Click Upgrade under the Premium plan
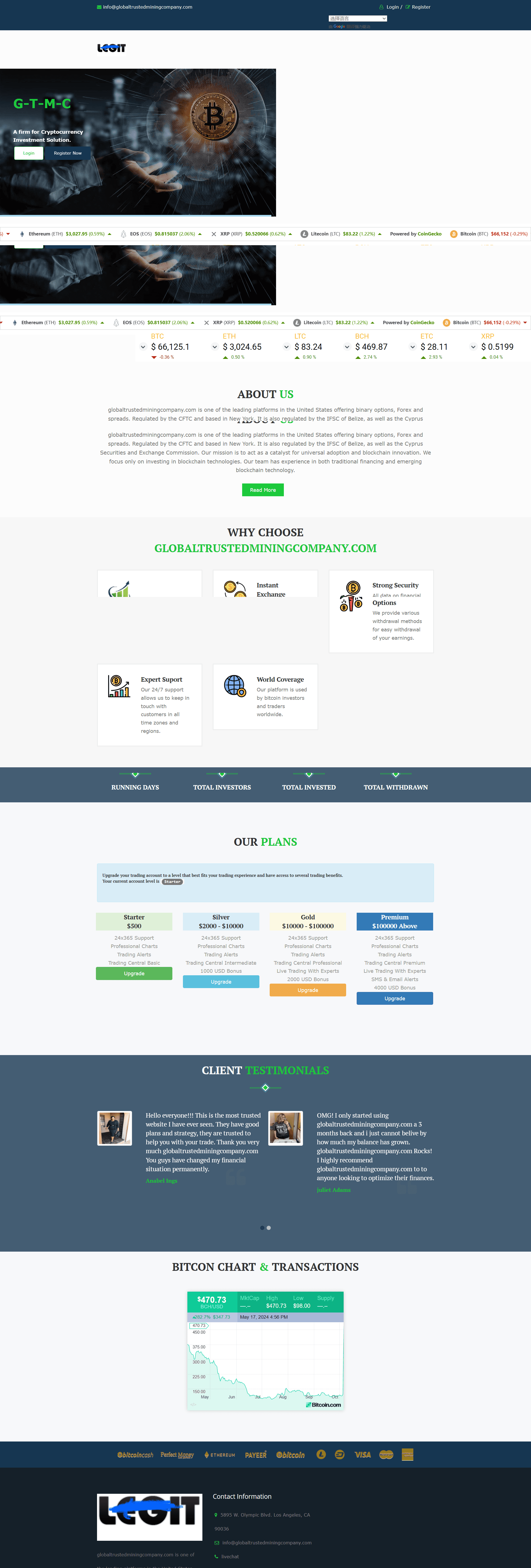The image size is (531, 1568). coord(394,998)
